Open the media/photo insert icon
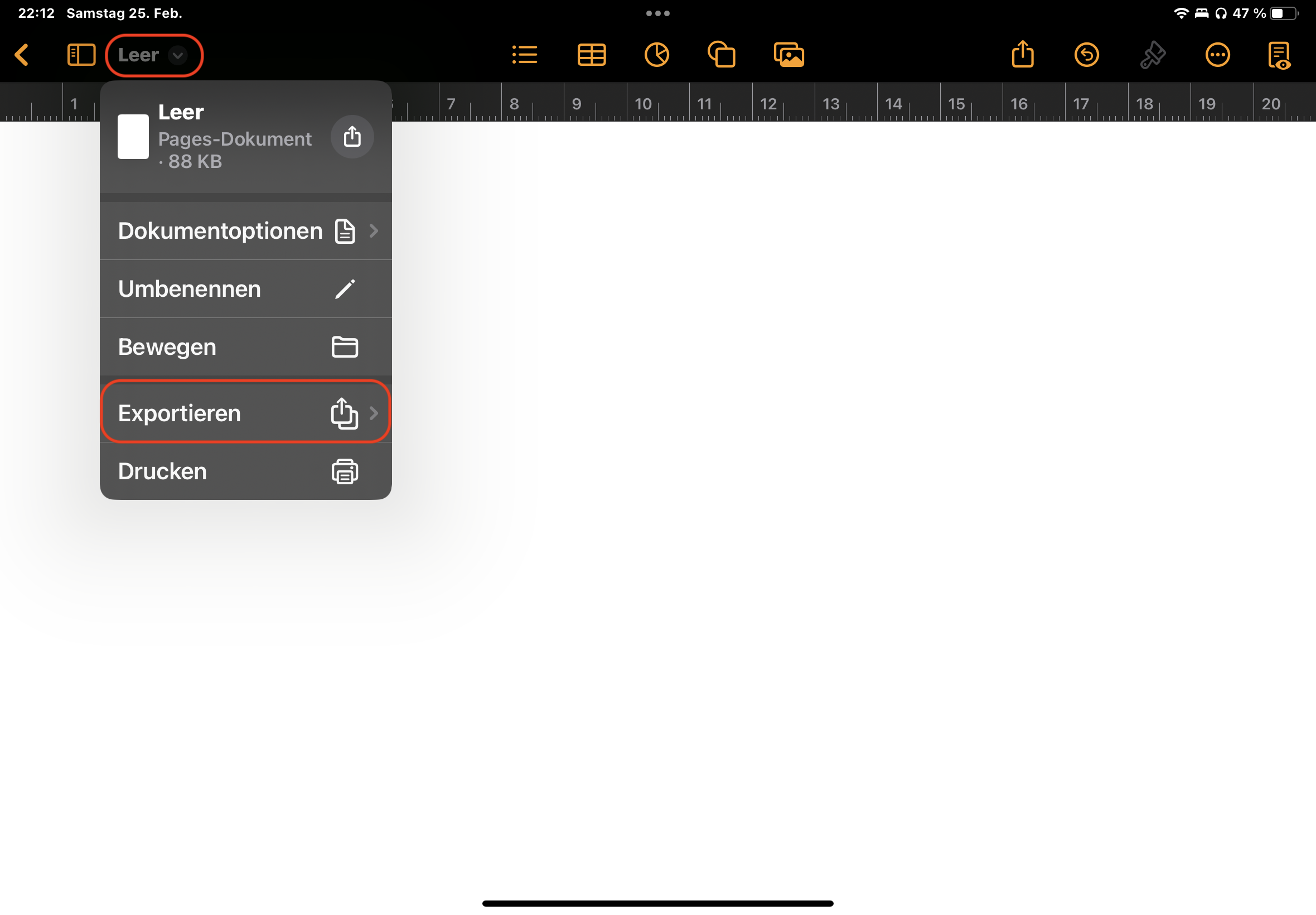Screen dimensions: 1316x915 point(789,55)
